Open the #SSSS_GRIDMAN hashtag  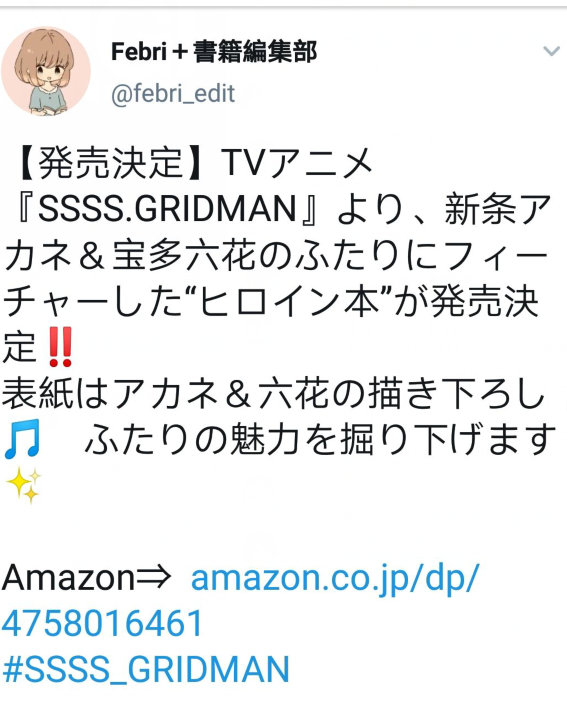pyautogui.click(x=146, y=669)
